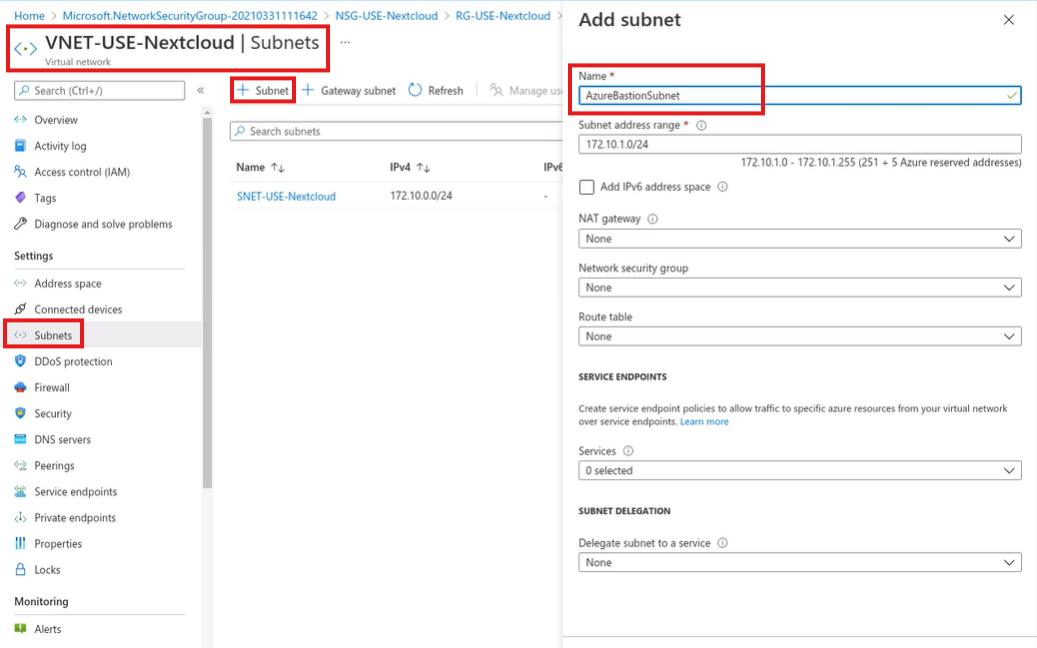Screen dimensions: 1037x648
Task: Click Access control (IAM) icon
Action: click(x=21, y=172)
